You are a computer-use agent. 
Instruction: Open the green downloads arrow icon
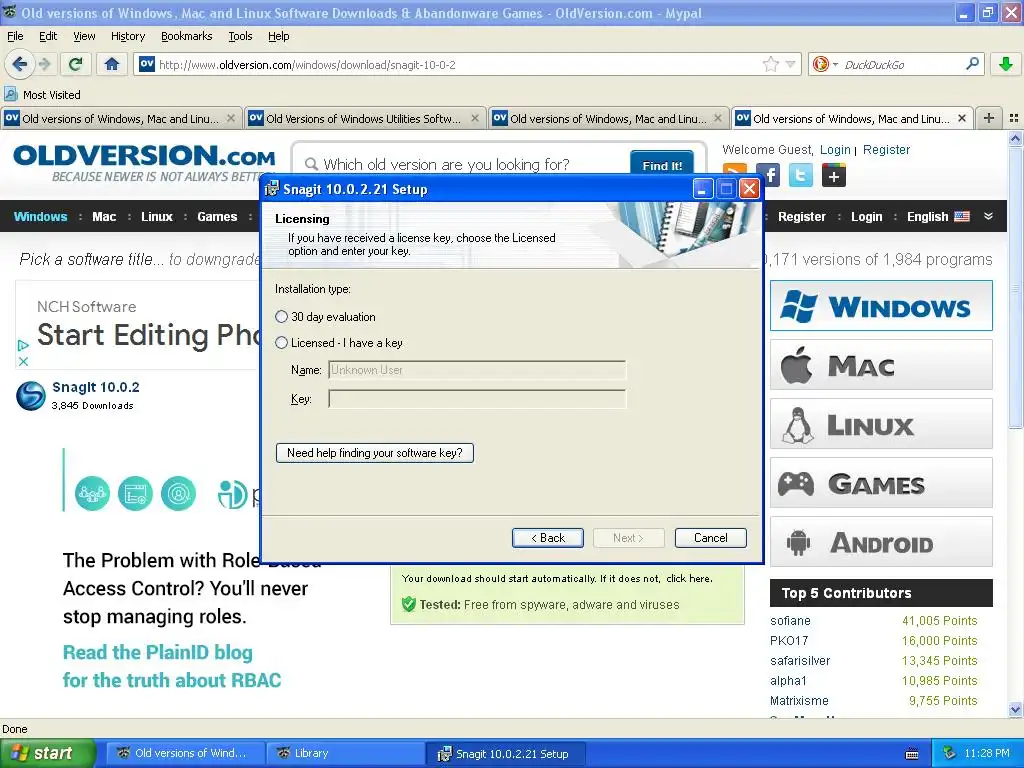click(1006, 64)
